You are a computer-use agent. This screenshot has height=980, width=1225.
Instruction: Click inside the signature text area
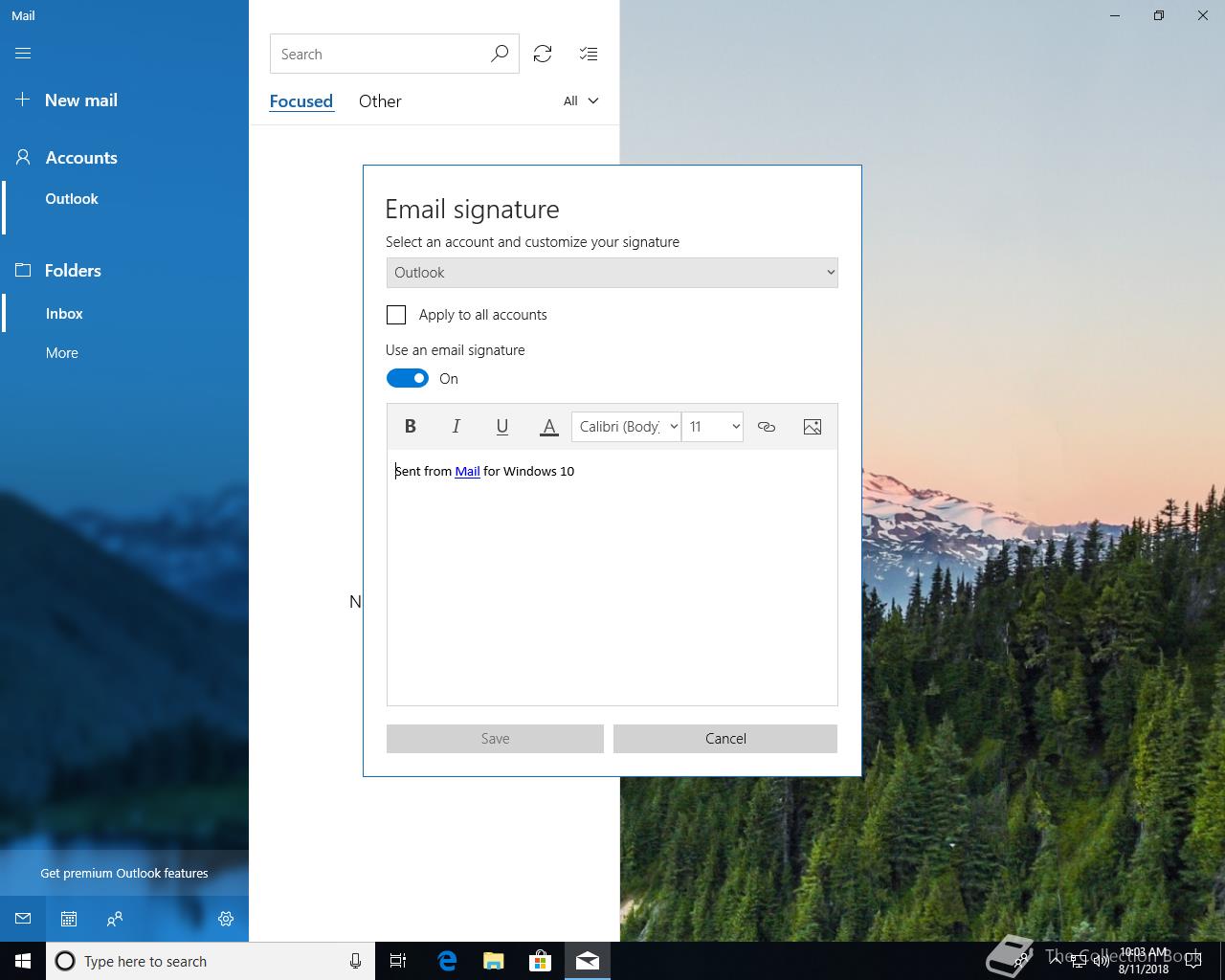[x=612, y=578]
